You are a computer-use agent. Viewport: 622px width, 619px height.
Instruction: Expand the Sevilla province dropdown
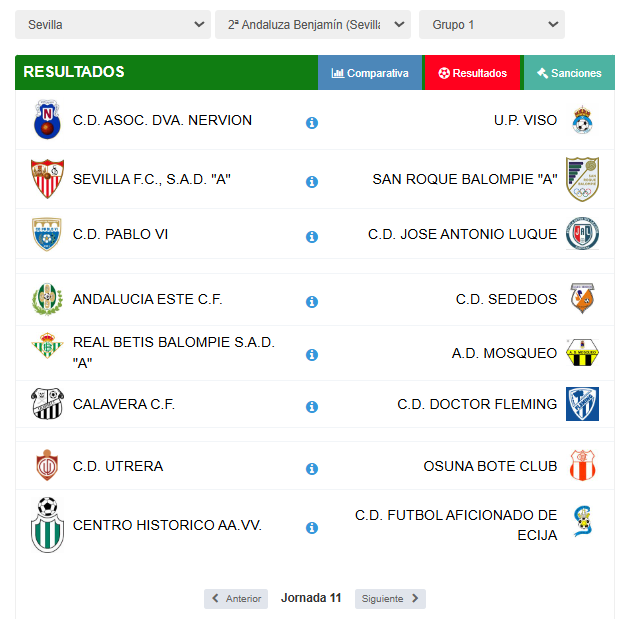(x=113, y=25)
